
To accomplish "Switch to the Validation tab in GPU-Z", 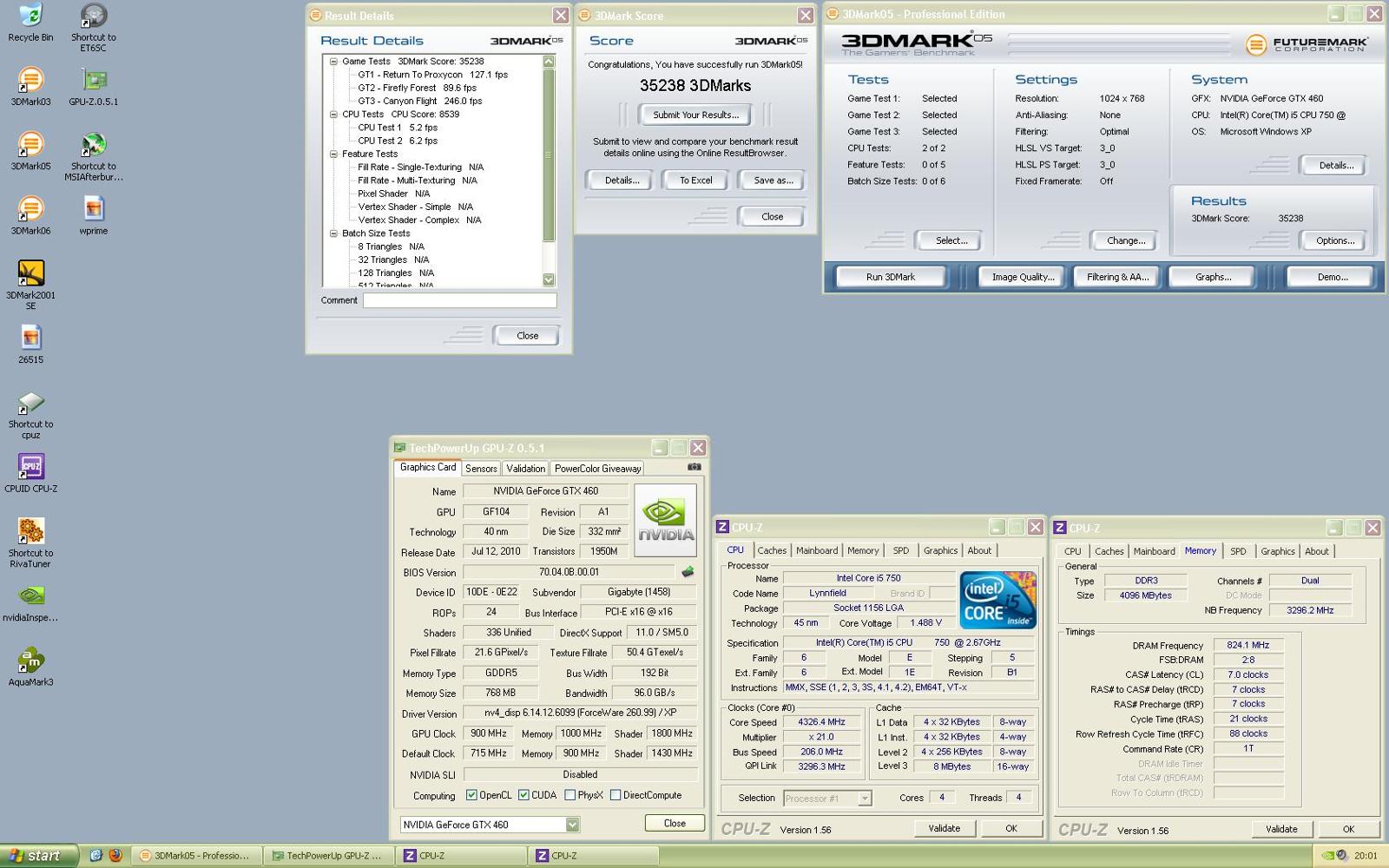I will point(525,469).
